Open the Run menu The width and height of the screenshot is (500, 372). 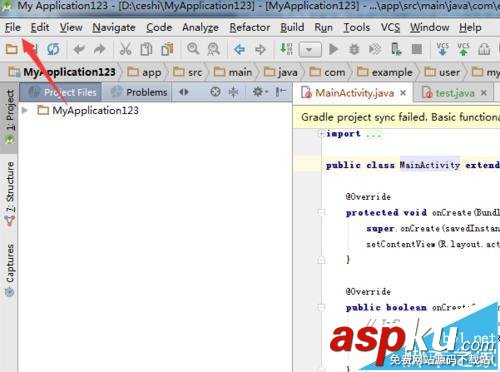tap(323, 27)
